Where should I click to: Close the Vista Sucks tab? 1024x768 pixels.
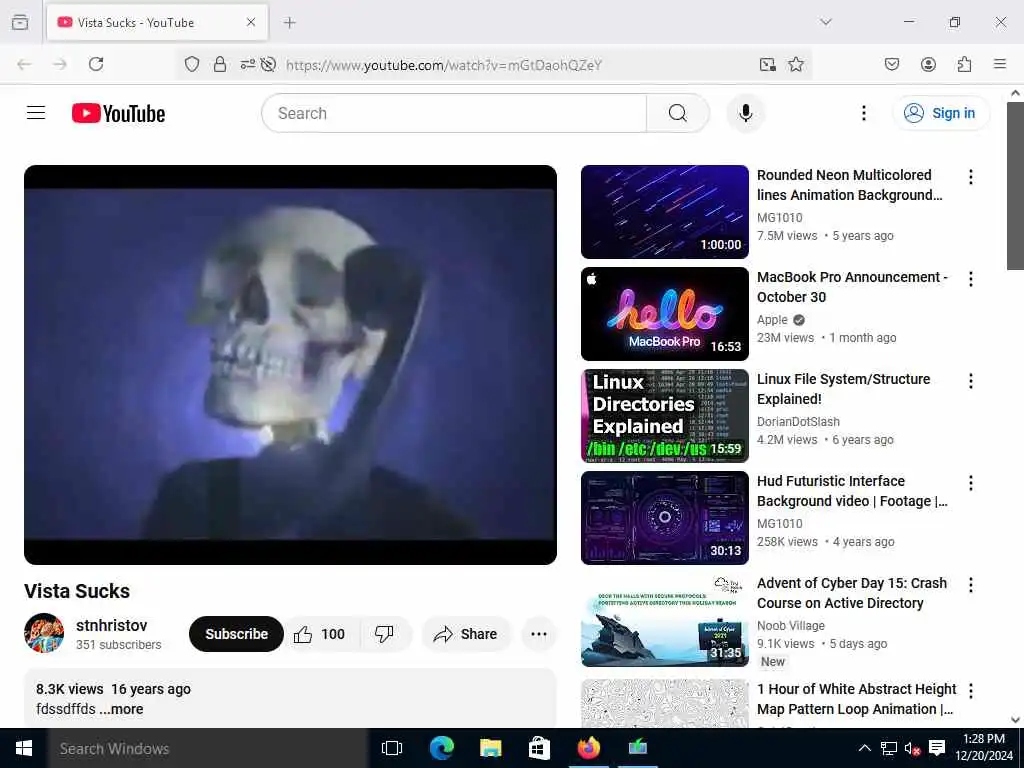(251, 22)
